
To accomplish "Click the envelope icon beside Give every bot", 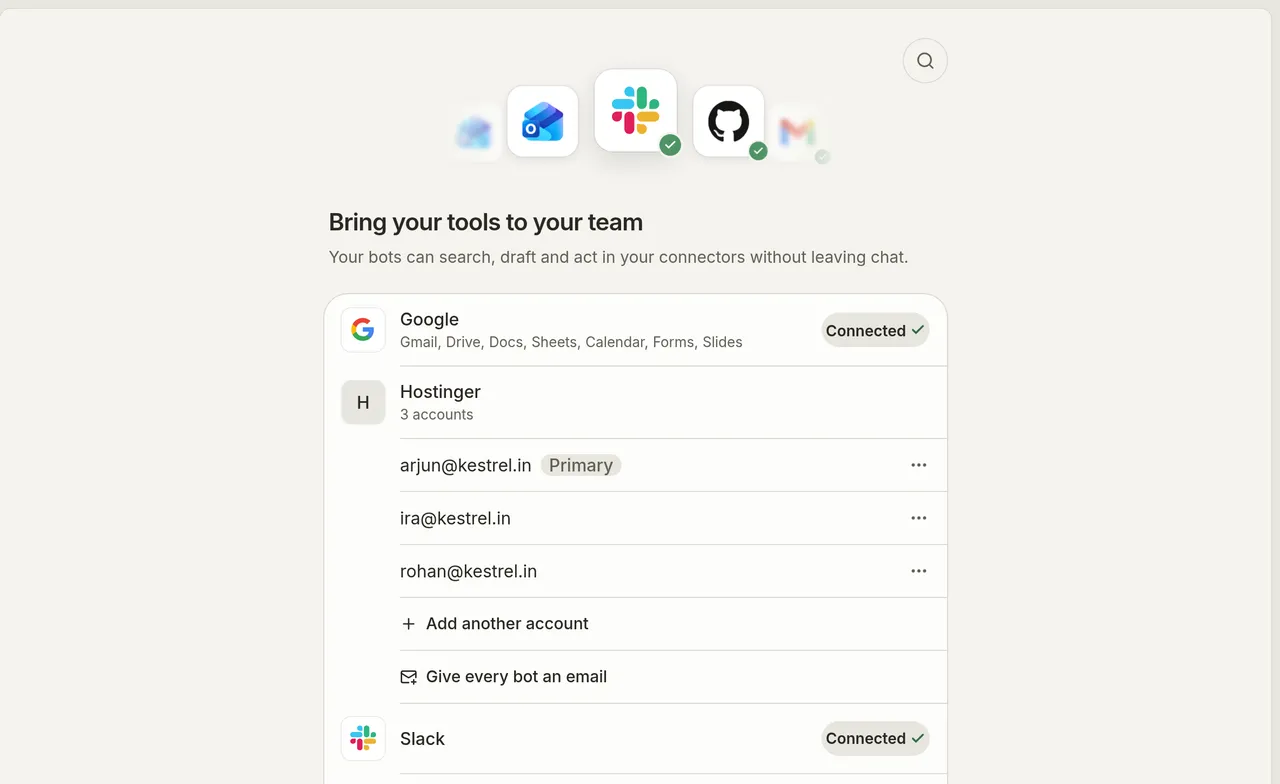I will click(409, 677).
